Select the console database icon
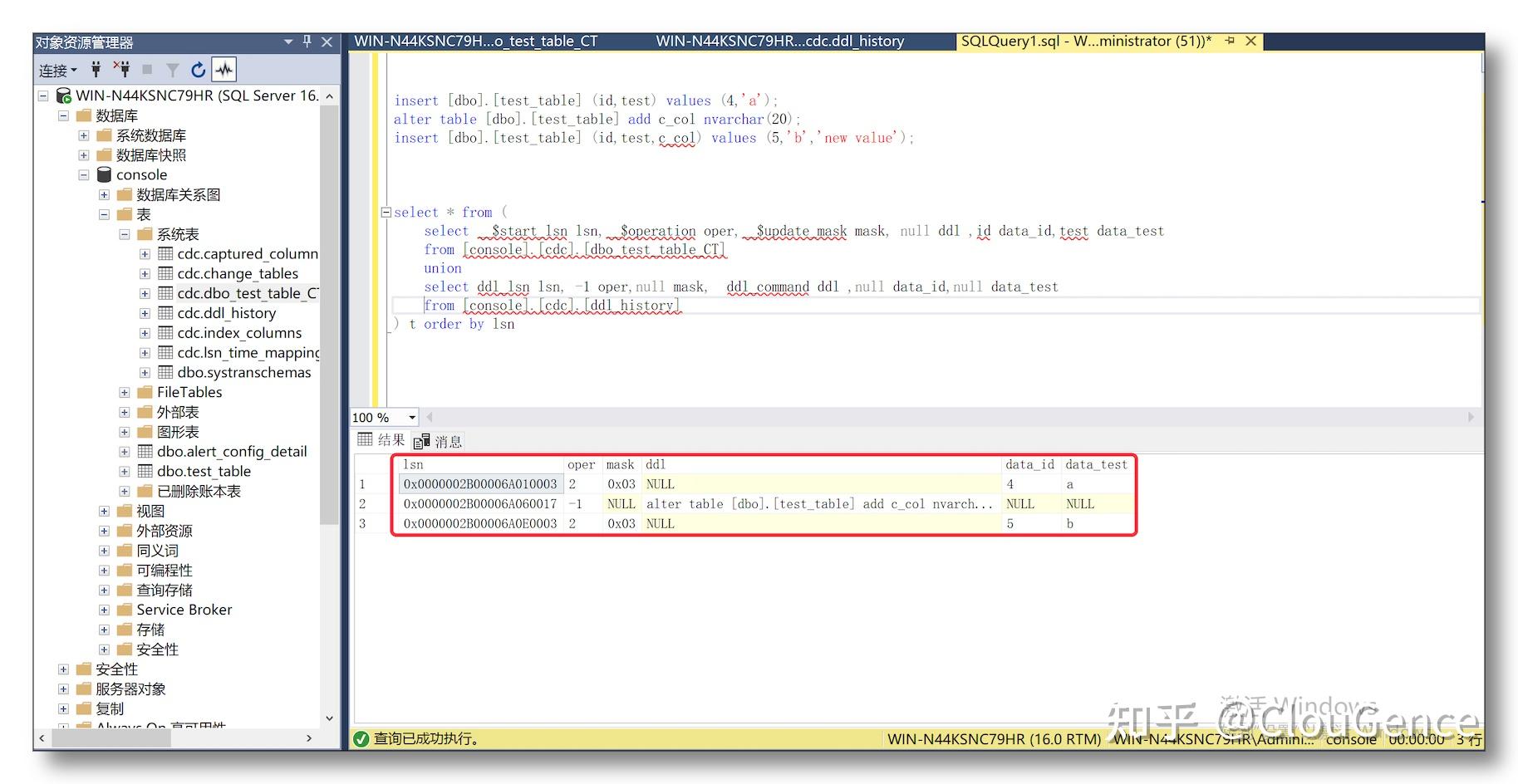The width and height of the screenshot is (1518, 784). point(104,174)
